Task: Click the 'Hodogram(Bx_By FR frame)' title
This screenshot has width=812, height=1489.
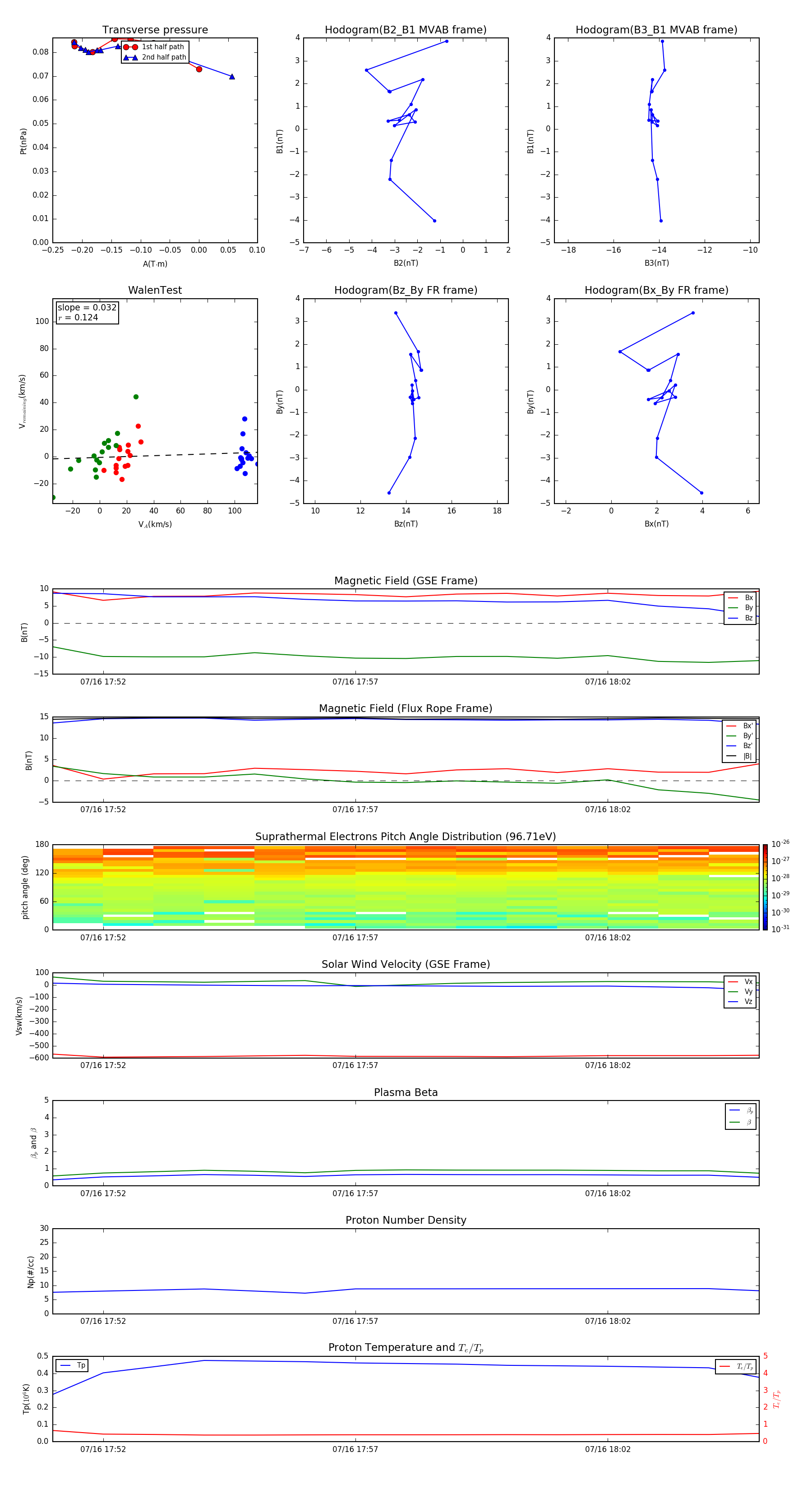Action: [x=656, y=290]
